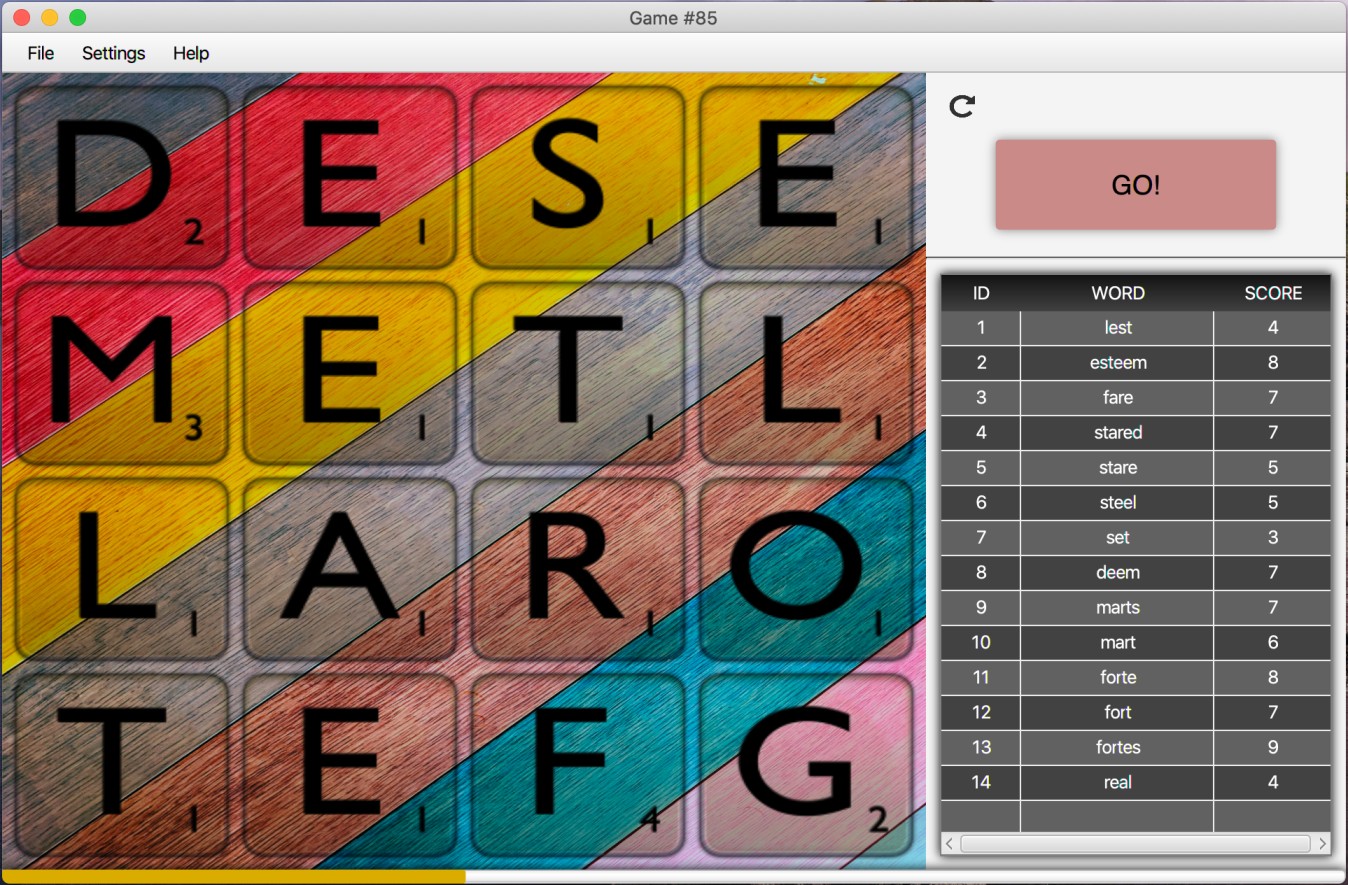This screenshot has width=1348, height=885.
Task: Click the refresh icon to reset the board
Action: click(961, 105)
